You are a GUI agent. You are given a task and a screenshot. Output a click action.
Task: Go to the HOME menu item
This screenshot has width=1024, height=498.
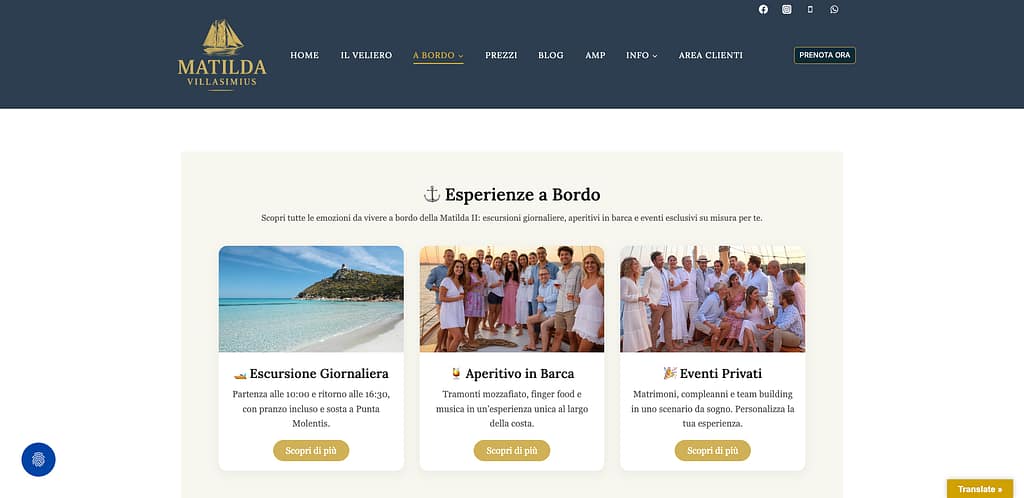(x=304, y=55)
